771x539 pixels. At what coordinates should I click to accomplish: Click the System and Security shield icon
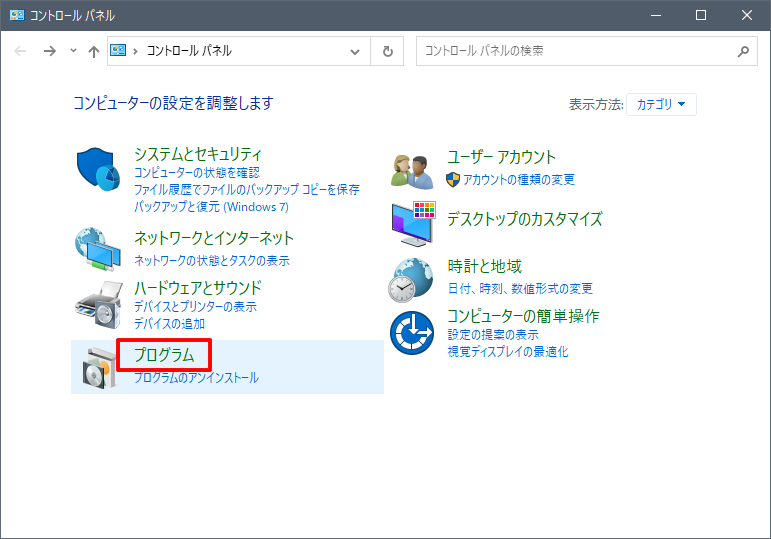tap(98, 169)
